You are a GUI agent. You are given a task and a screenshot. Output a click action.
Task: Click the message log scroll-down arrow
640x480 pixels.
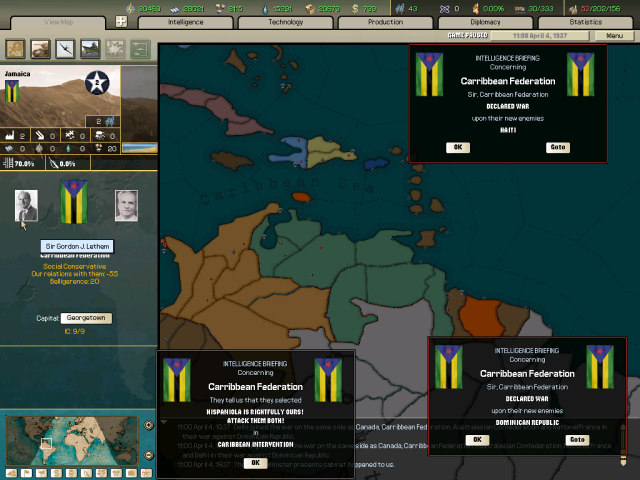click(x=623, y=462)
